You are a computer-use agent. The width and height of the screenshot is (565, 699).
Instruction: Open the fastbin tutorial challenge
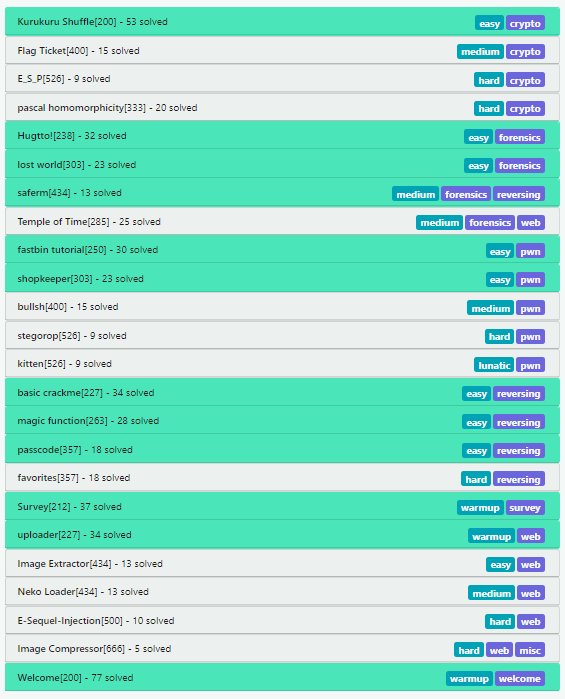pos(282,250)
